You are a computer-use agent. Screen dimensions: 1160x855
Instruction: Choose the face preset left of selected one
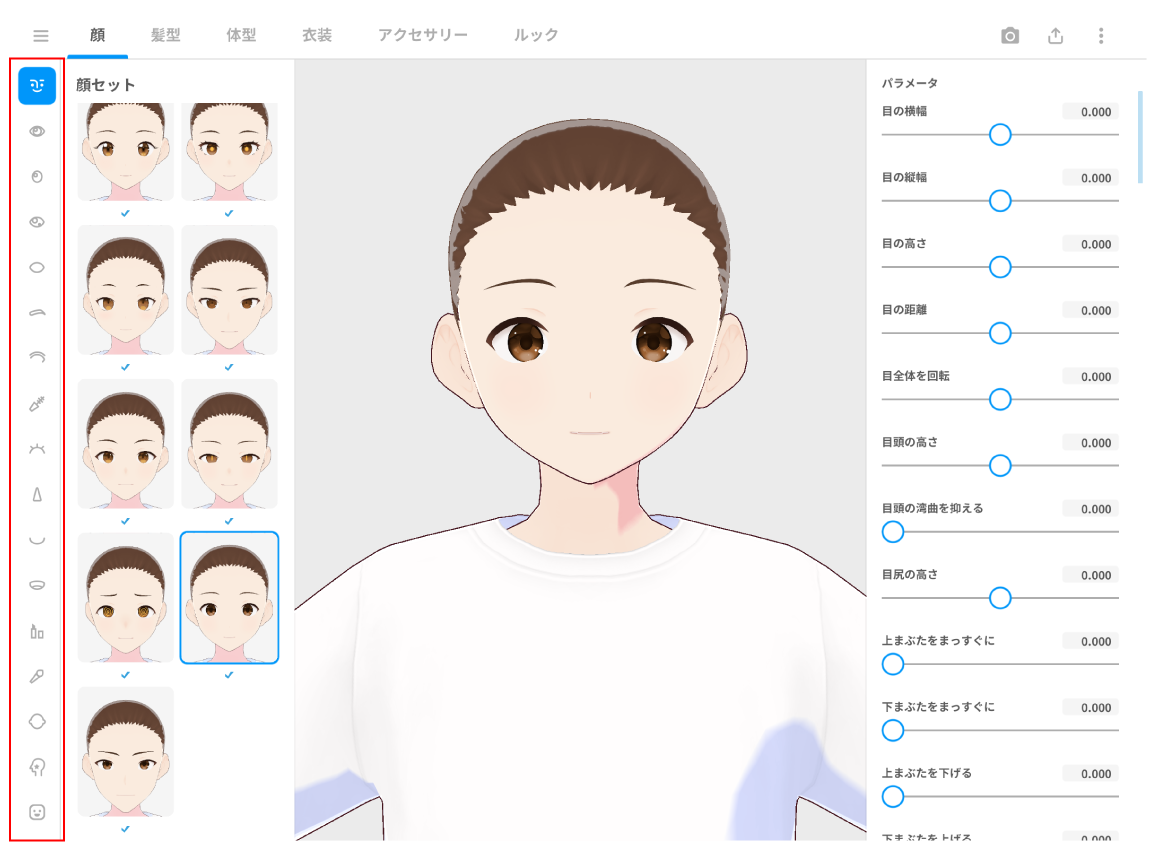[126, 598]
